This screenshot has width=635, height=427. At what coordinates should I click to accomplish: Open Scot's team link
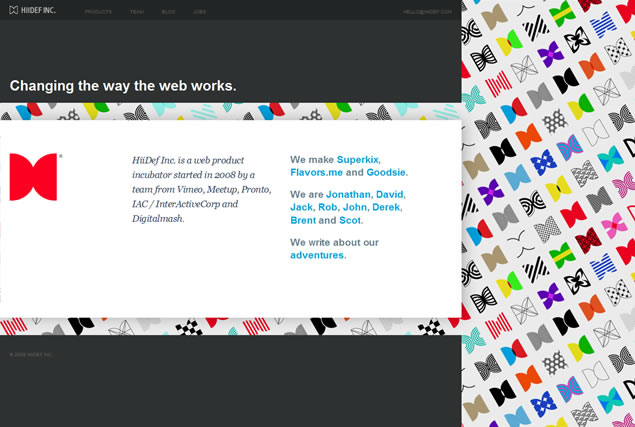coord(350,220)
